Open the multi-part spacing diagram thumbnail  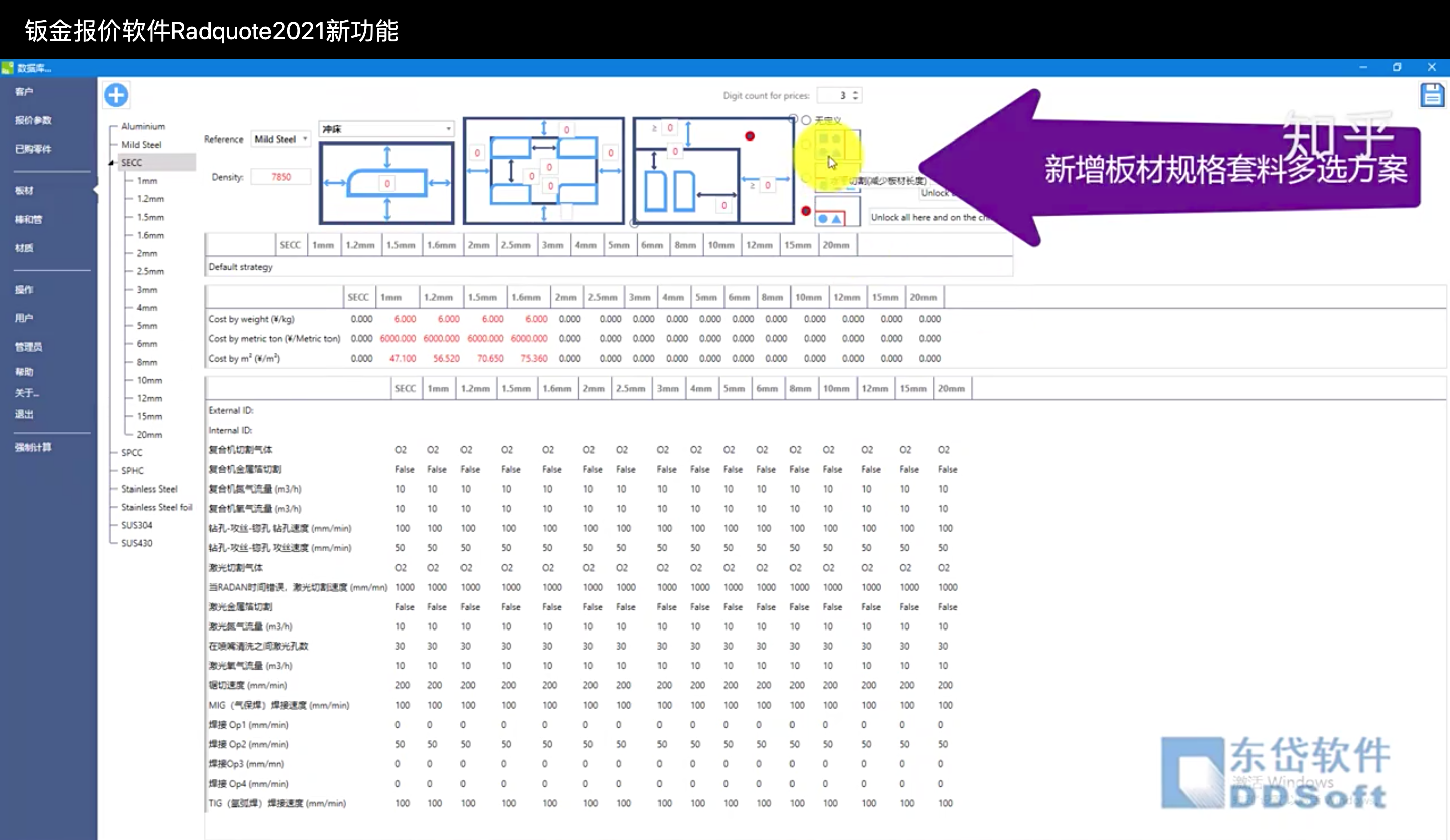tap(544, 171)
